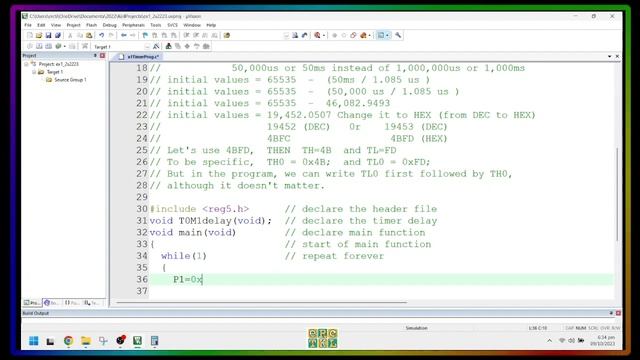Open the Help menu
The image size is (640, 360).
pos(211,25)
